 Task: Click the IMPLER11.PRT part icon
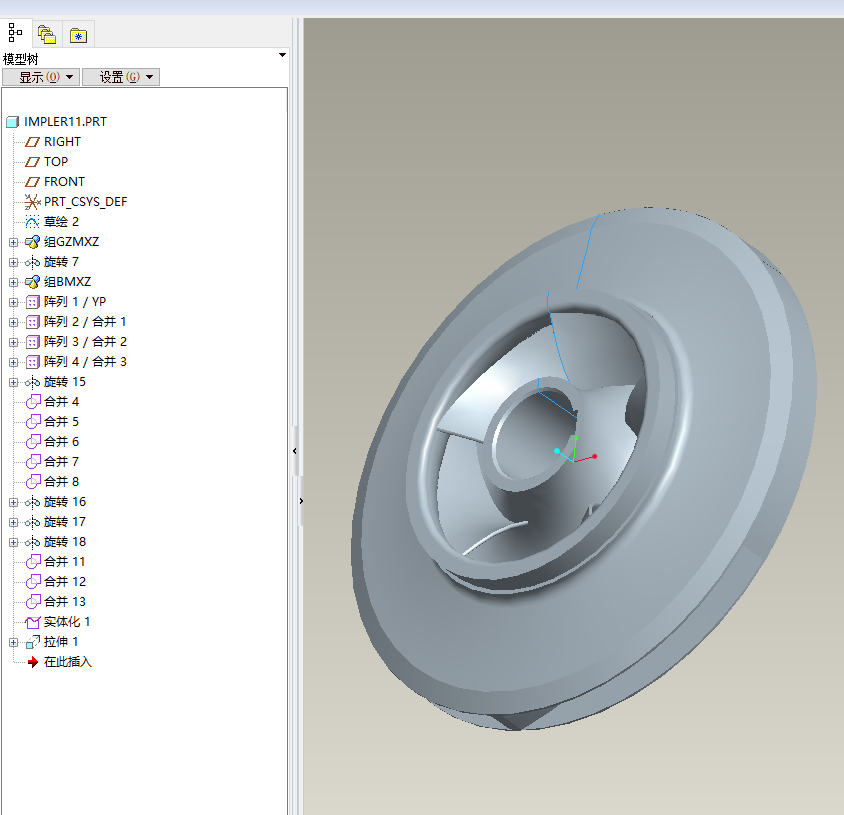click(13, 122)
